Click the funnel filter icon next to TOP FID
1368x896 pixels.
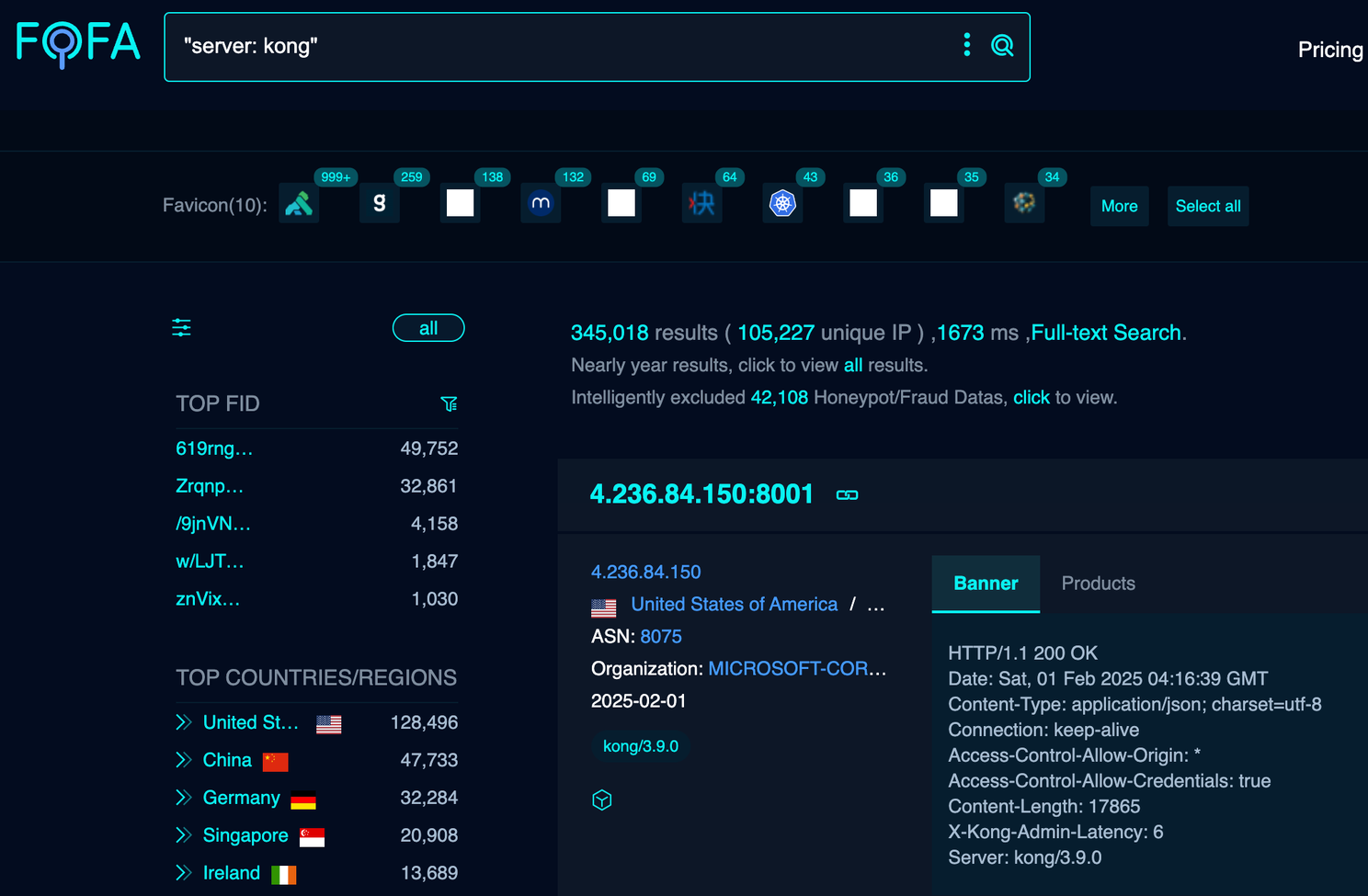(x=450, y=403)
